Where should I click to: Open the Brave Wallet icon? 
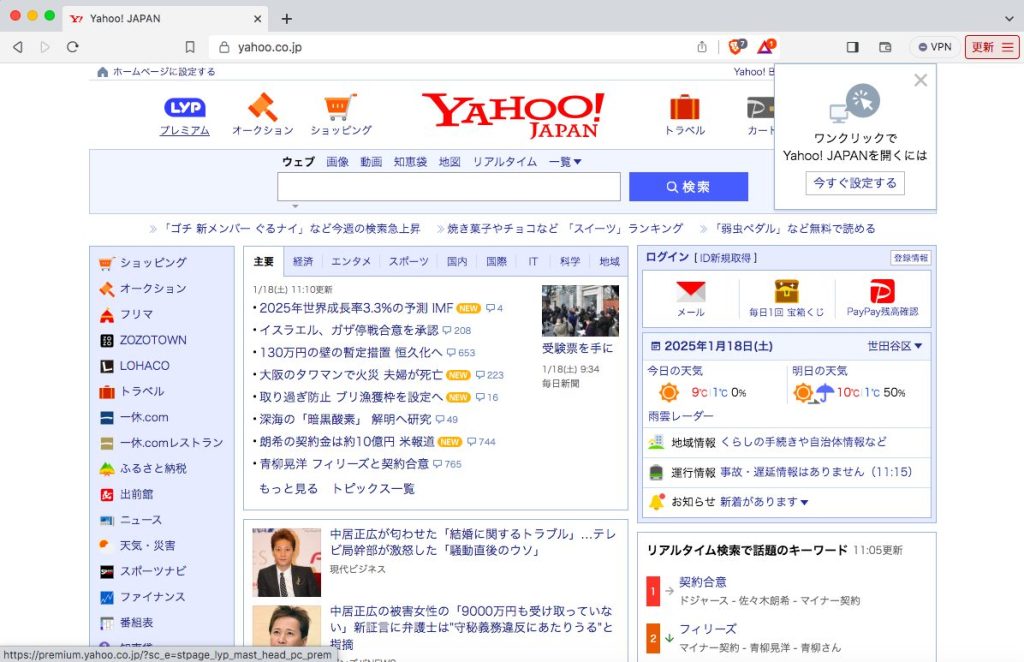(885, 47)
